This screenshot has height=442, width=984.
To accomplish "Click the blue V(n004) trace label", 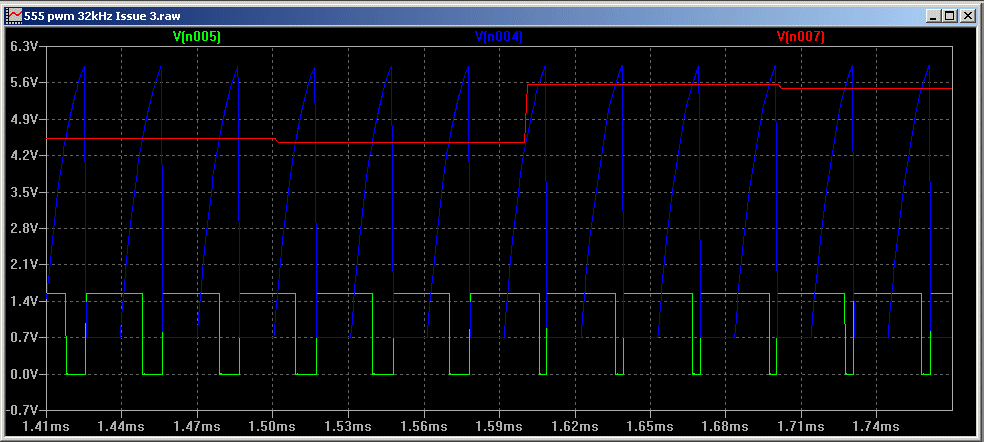I will pos(499,37).
